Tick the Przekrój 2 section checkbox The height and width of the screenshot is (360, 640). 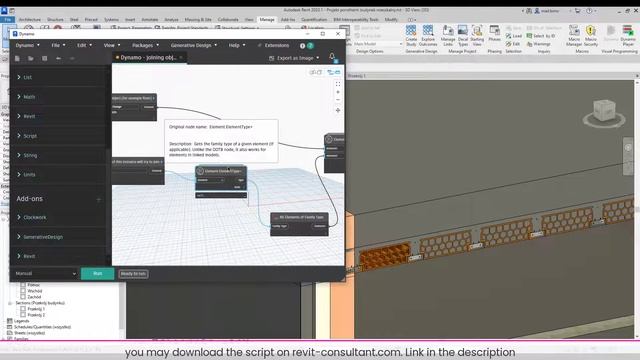click(x=23, y=315)
